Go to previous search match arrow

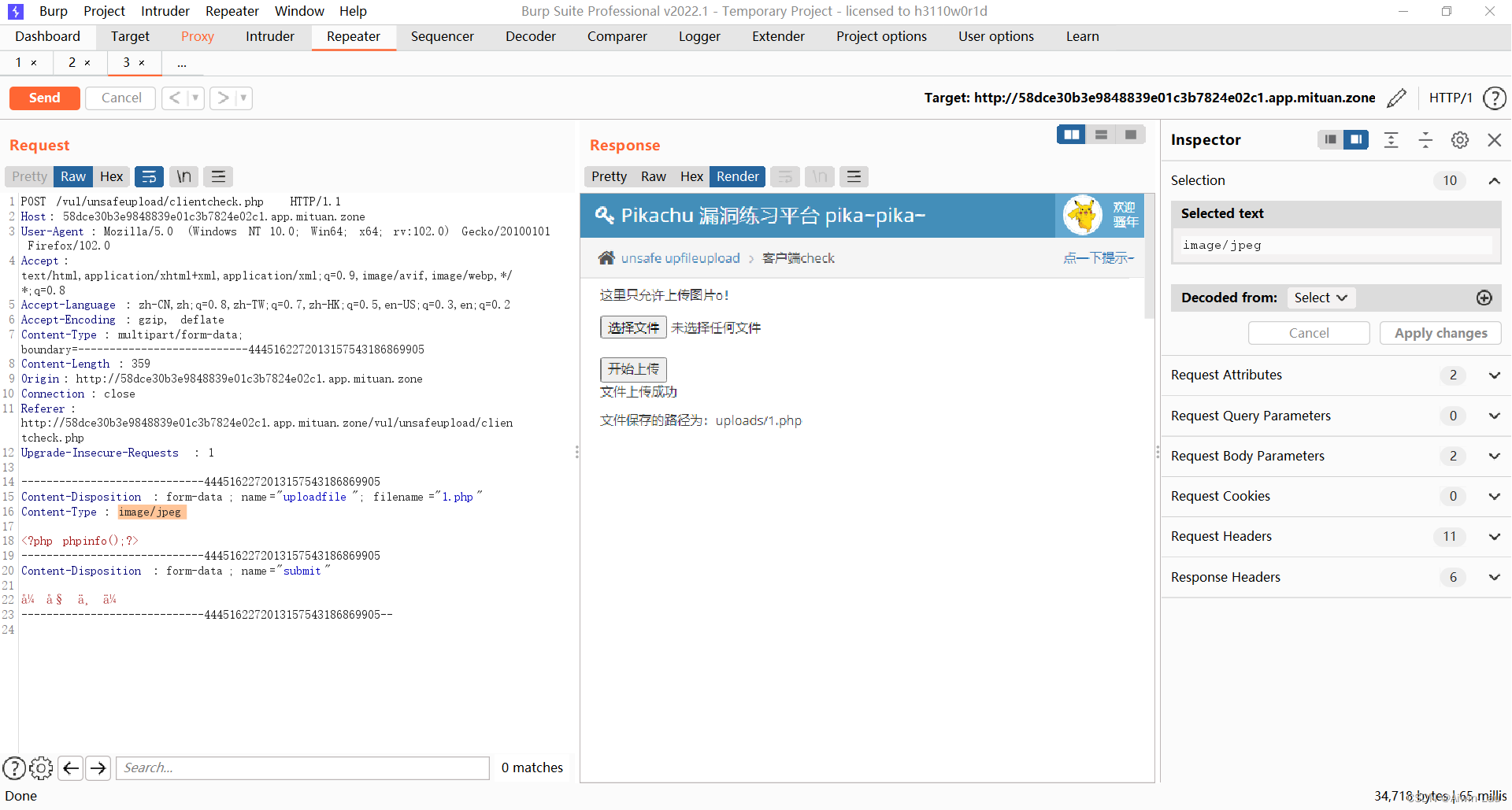click(71, 767)
